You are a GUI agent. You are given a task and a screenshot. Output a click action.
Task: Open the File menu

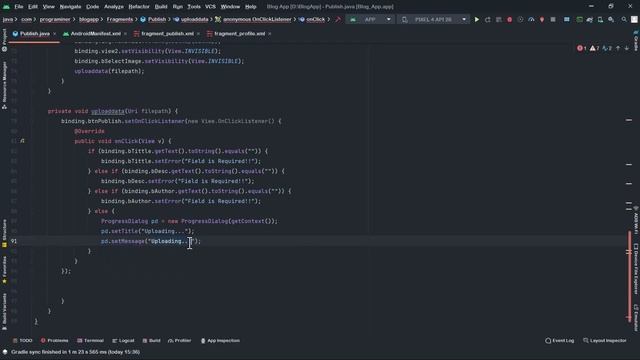(19, 7)
